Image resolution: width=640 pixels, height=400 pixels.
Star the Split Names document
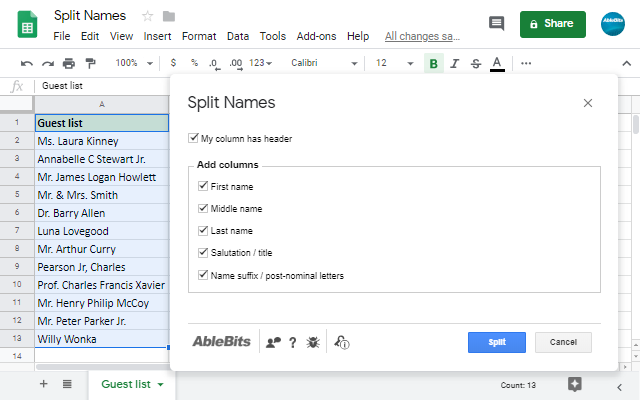(147, 16)
